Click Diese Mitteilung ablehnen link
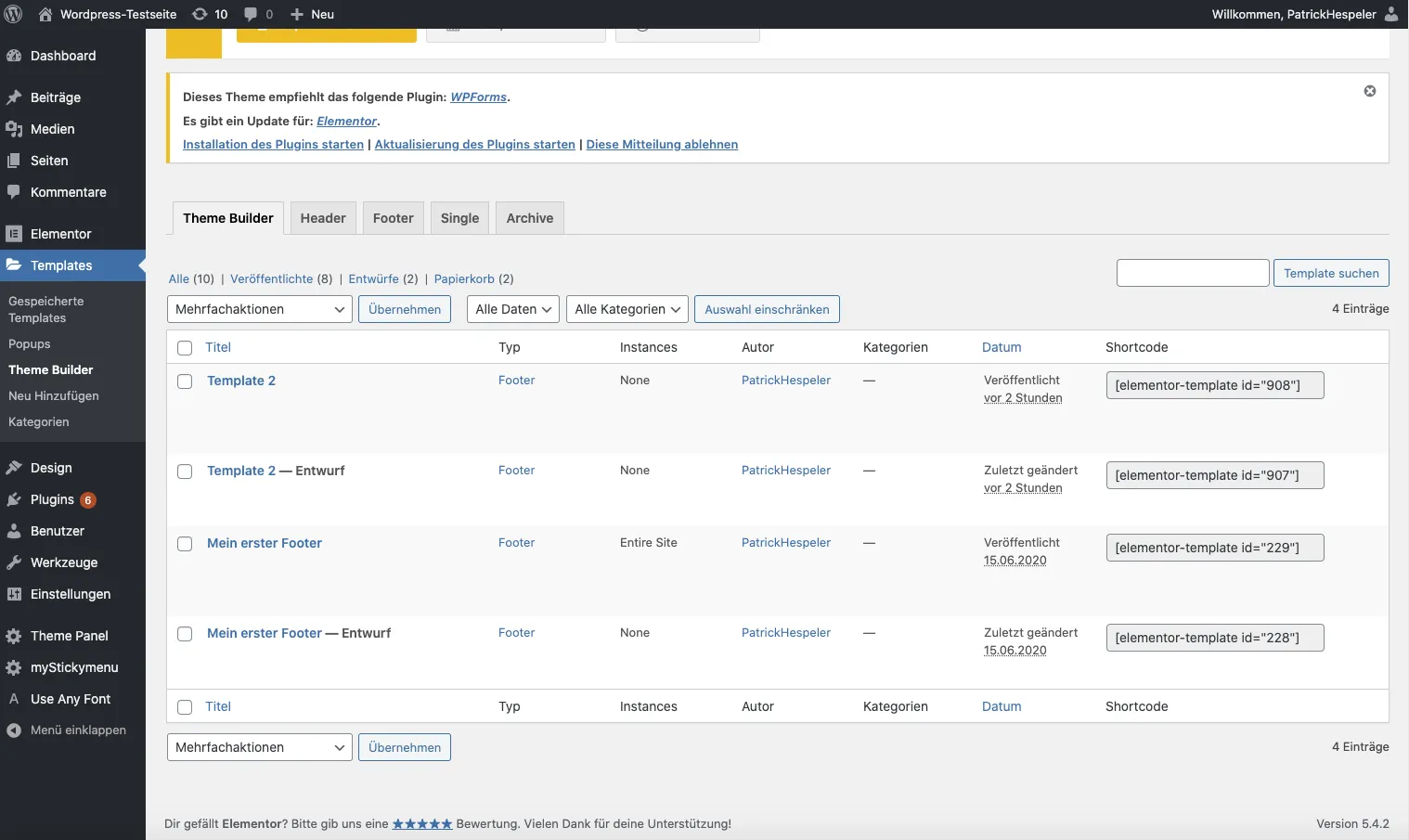The height and width of the screenshot is (840, 1409). [x=662, y=144]
